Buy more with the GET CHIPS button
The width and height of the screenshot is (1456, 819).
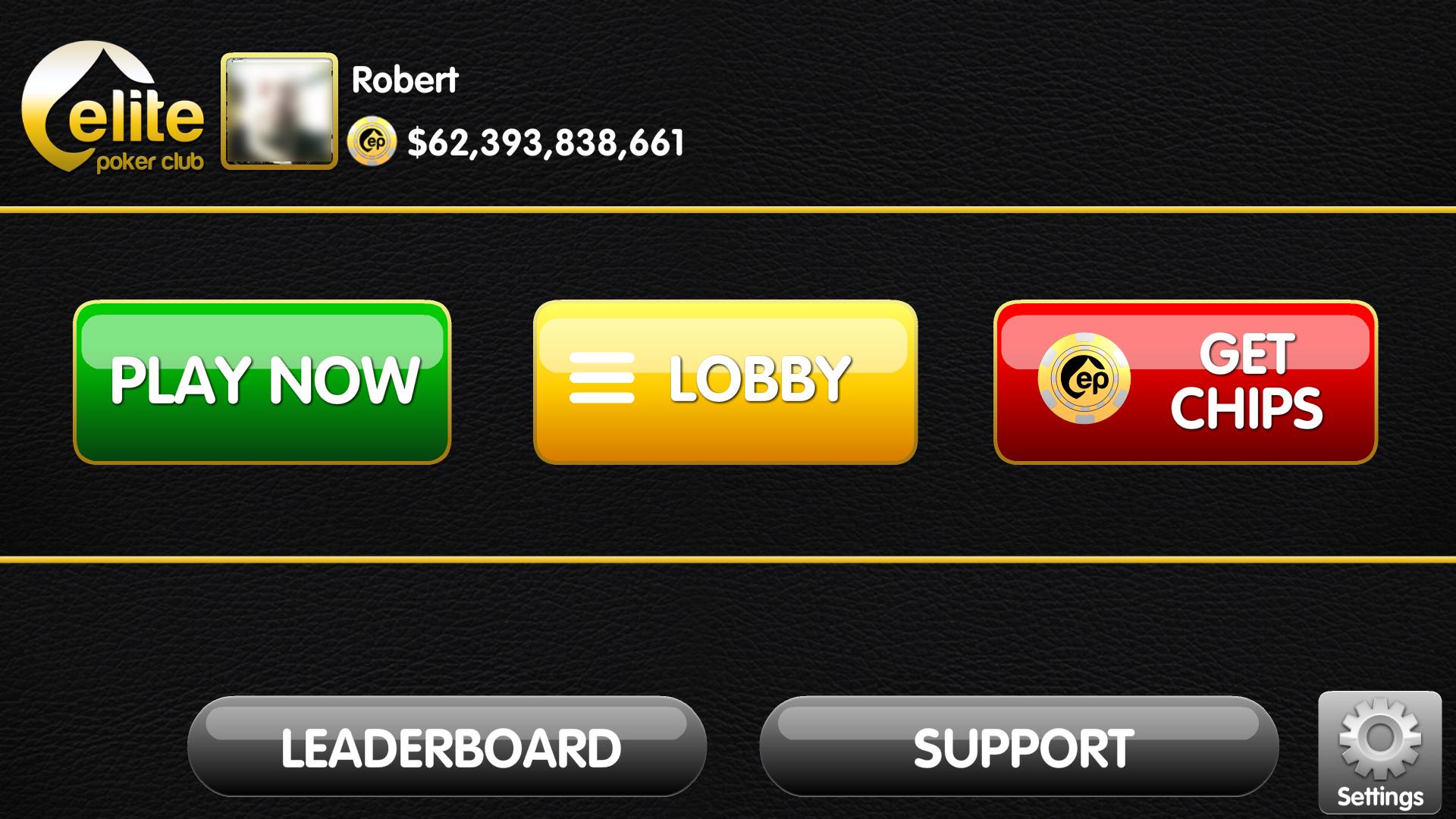click(x=1185, y=382)
